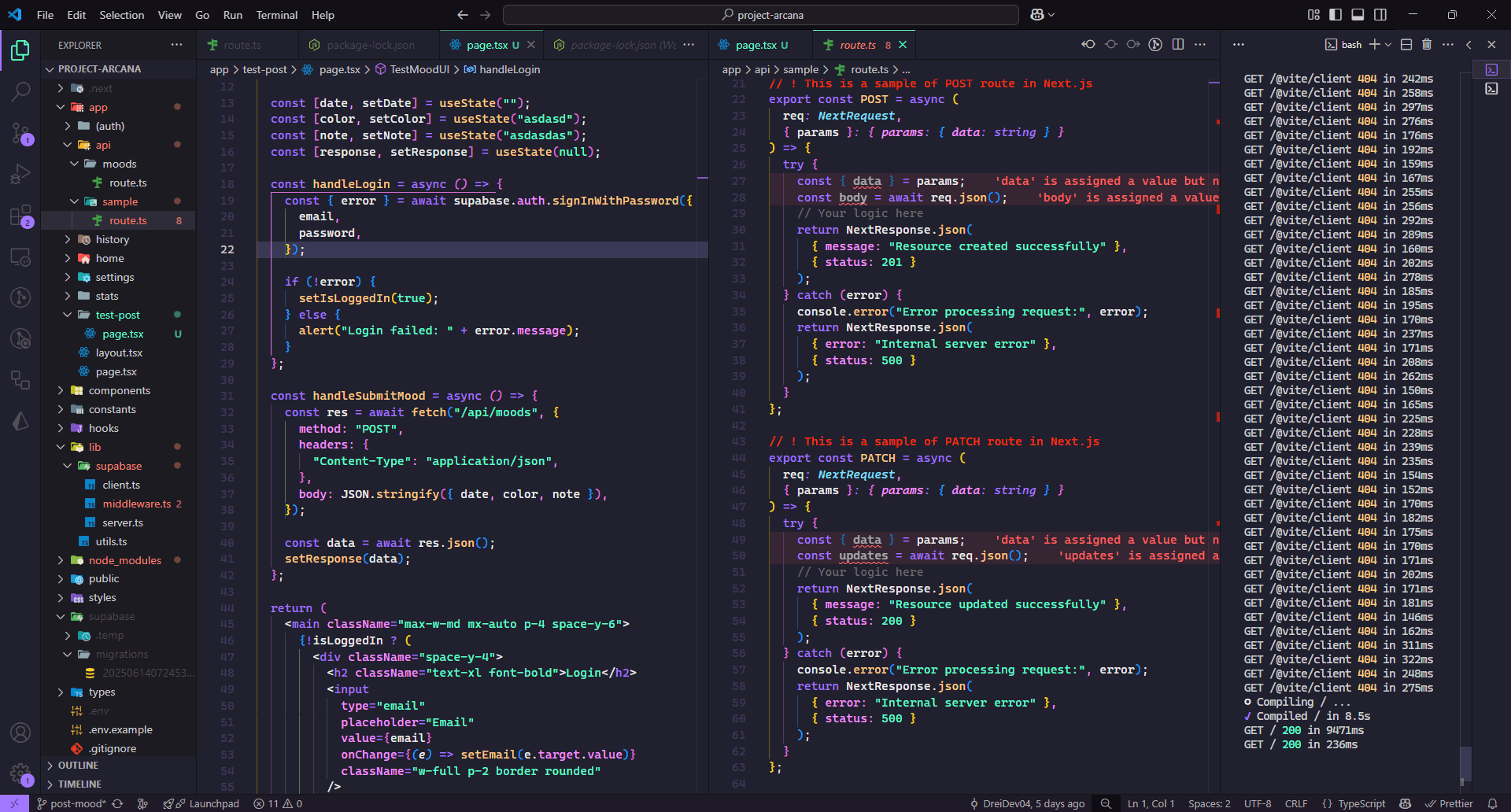The height and width of the screenshot is (812, 1511).
Task: Open the Terminal menu
Action: (276, 15)
